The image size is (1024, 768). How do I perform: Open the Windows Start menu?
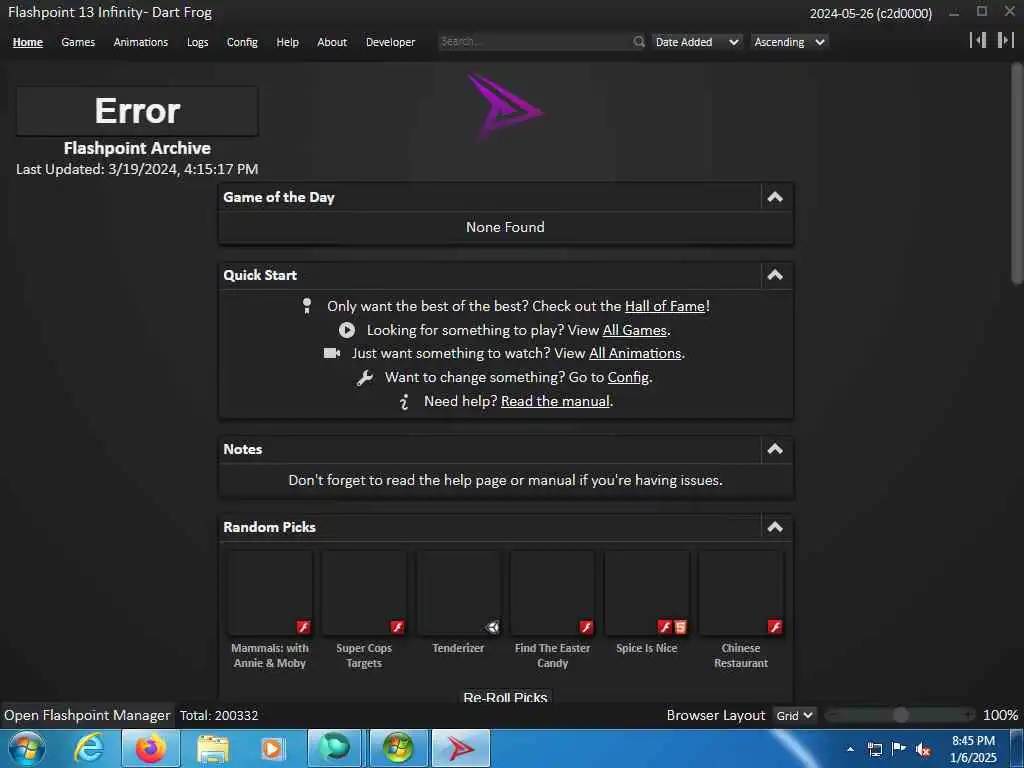[27, 748]
